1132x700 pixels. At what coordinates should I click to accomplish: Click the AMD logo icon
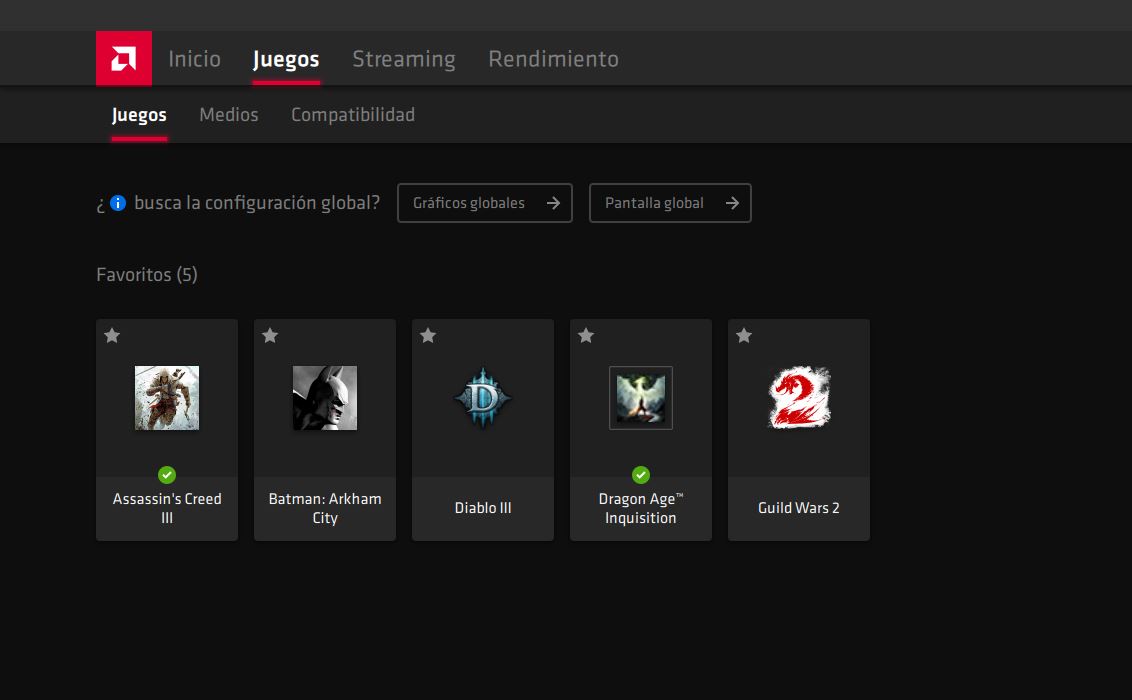click(x=124, y=58)
